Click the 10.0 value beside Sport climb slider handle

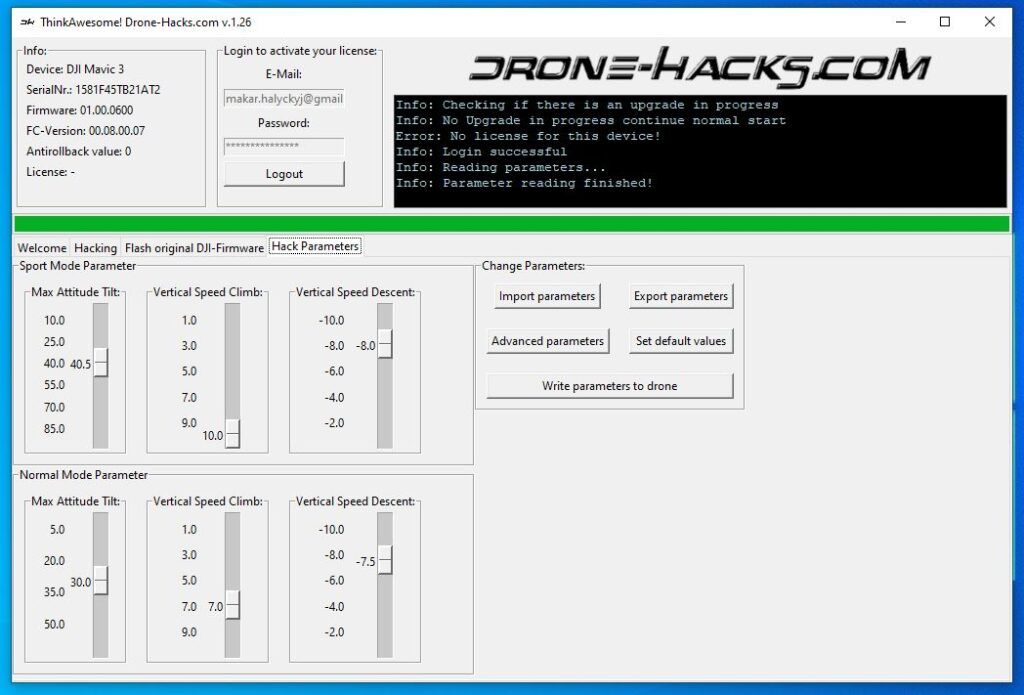(212, 436)
